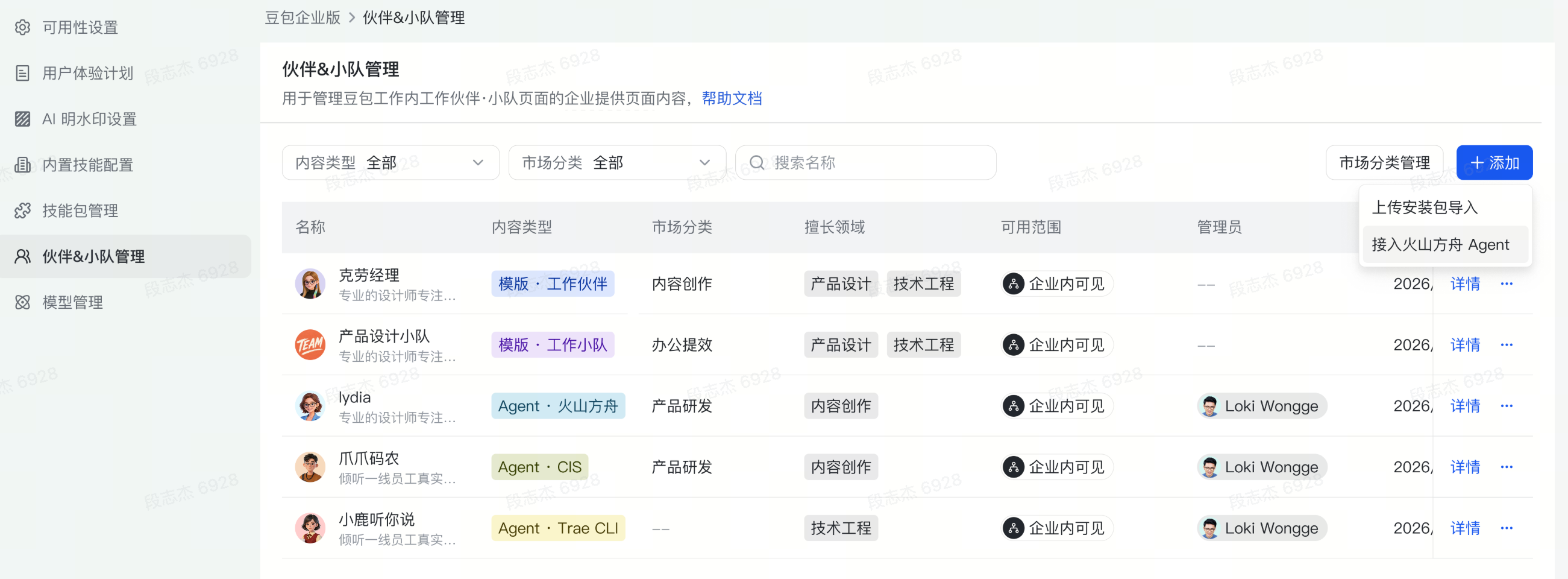1568x579 pixels.
Task: Click 技术工程 tag in 产品设计小队 row
Action: click(x=923, y=345)
